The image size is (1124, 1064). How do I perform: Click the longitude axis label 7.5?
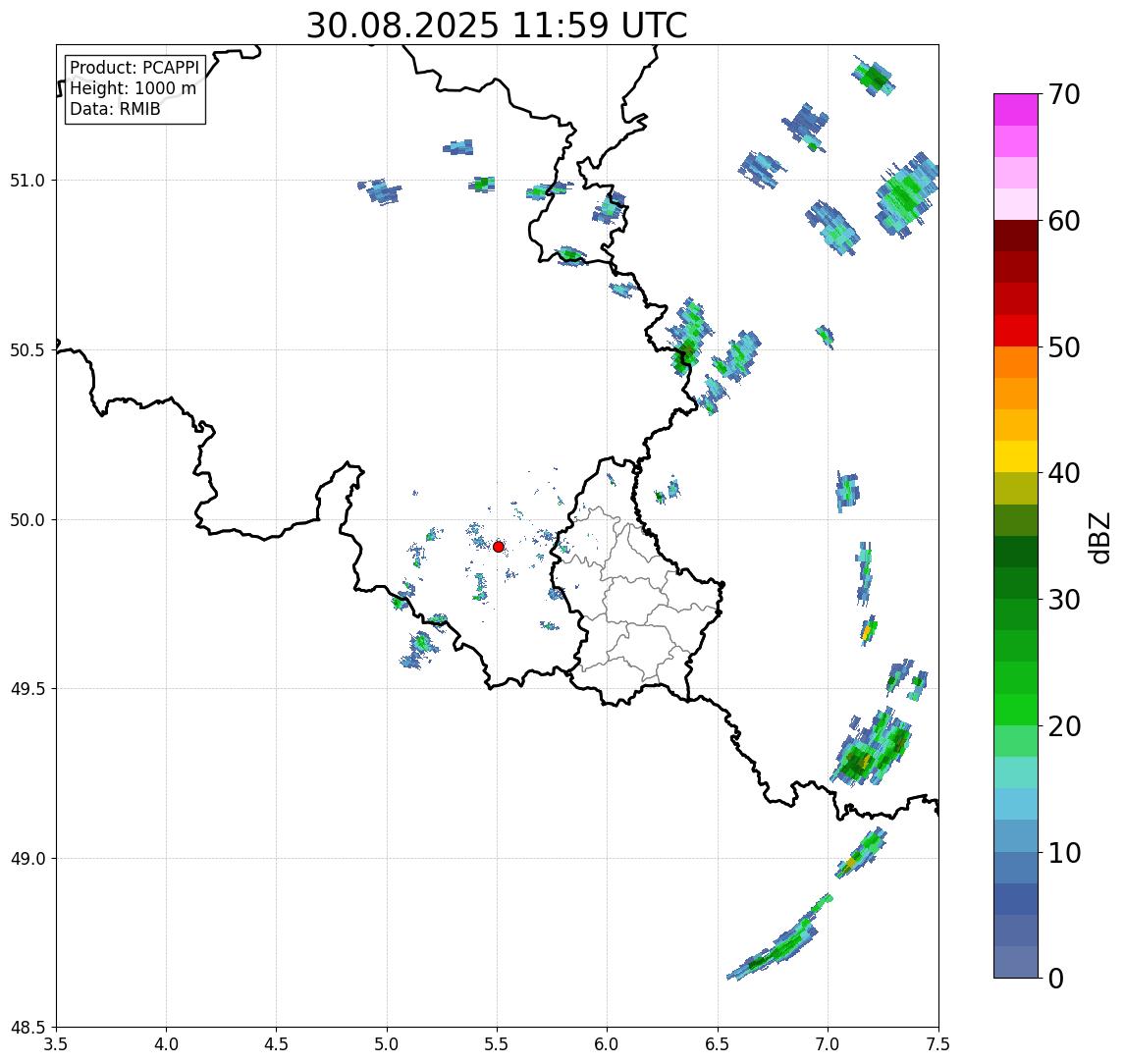click(938, 1043)
